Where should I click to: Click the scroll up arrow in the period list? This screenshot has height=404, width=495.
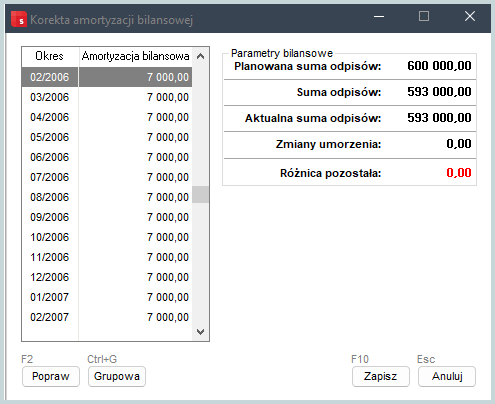(200, 56)
